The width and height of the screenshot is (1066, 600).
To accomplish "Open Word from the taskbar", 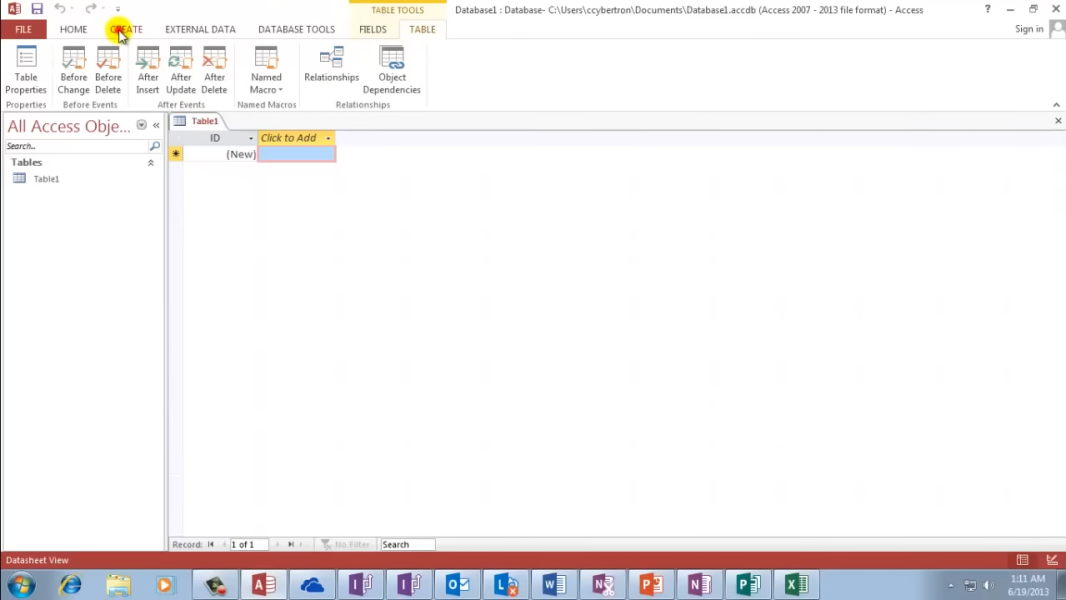I will (553, 584).
